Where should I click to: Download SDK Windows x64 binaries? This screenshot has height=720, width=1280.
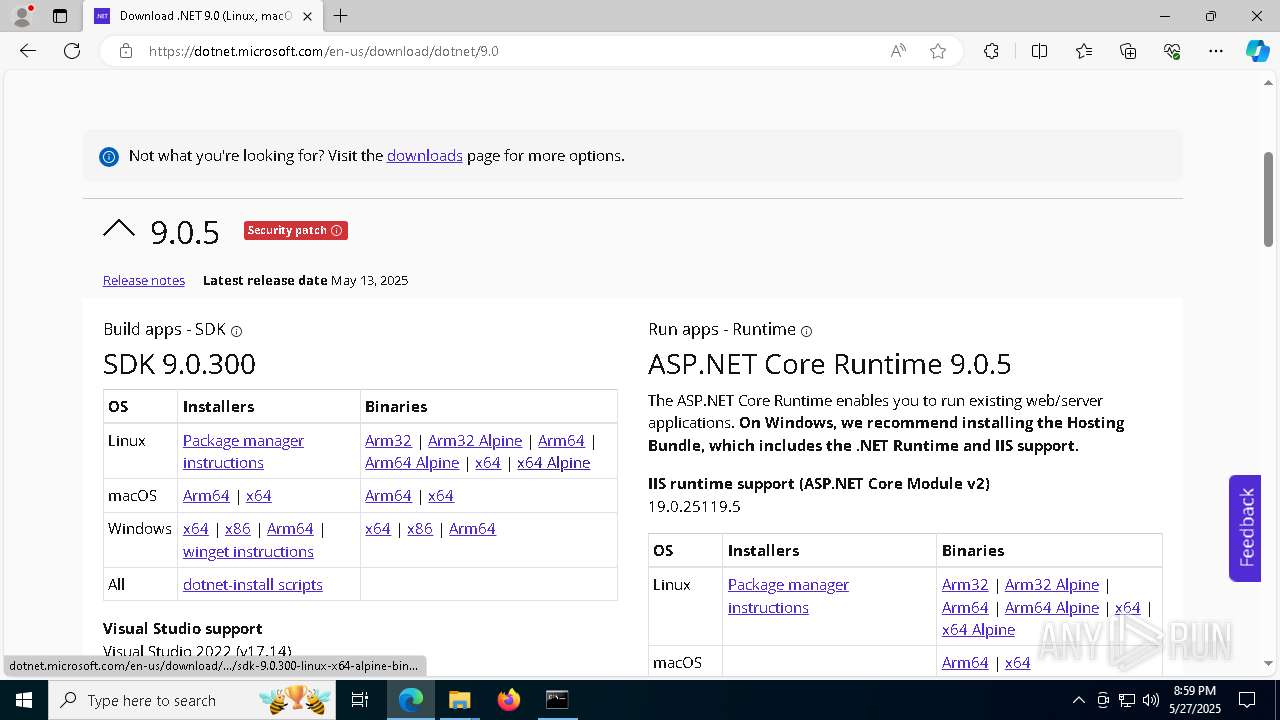tap(378, 528)
